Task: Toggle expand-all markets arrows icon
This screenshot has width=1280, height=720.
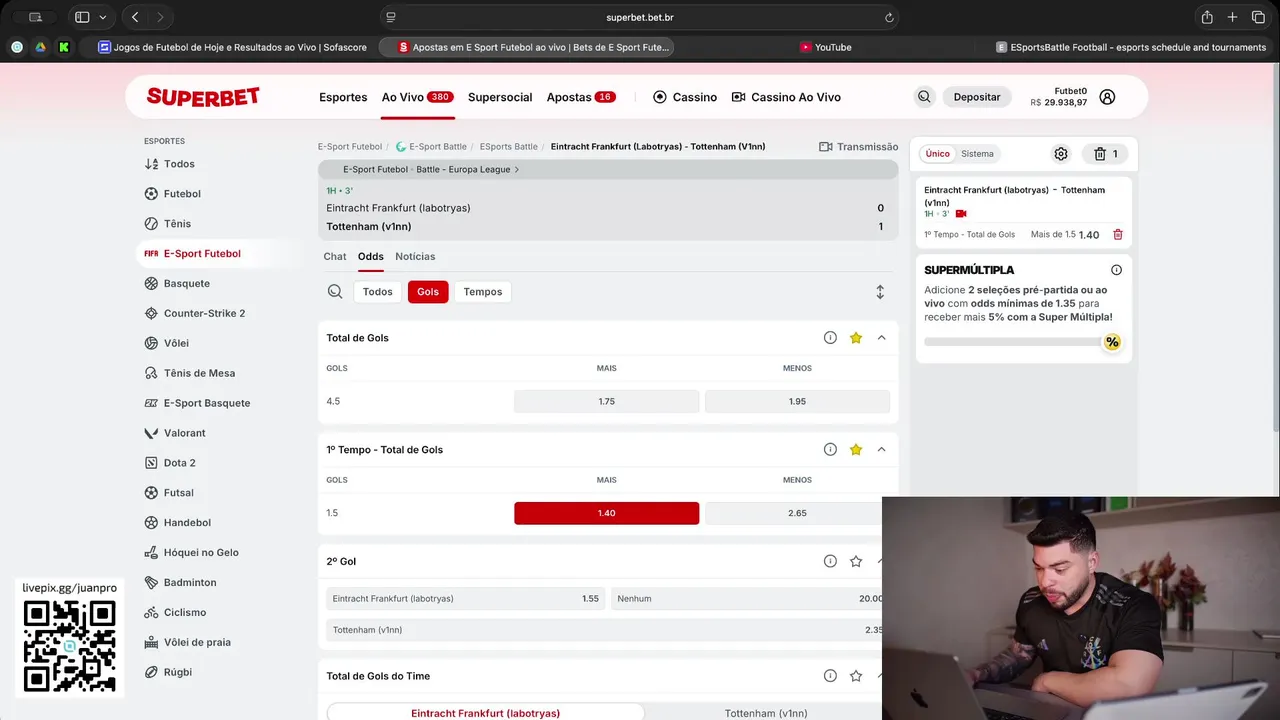Action: coord(880,292)
